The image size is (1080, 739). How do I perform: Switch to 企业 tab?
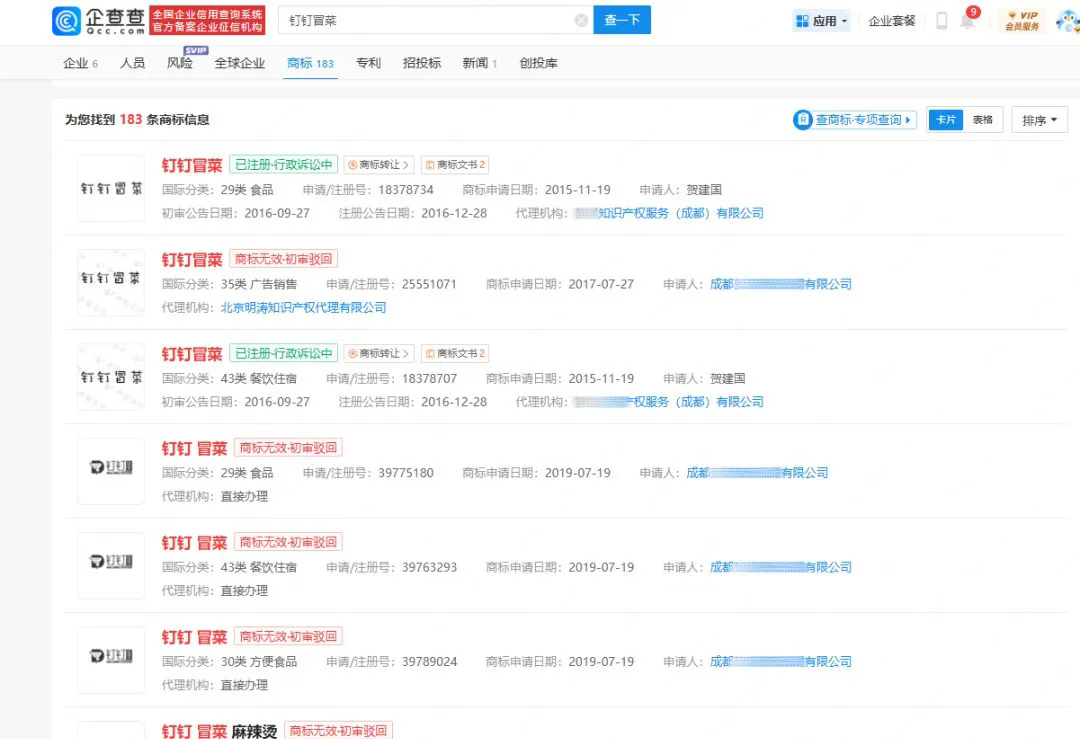tap(81, 63)
